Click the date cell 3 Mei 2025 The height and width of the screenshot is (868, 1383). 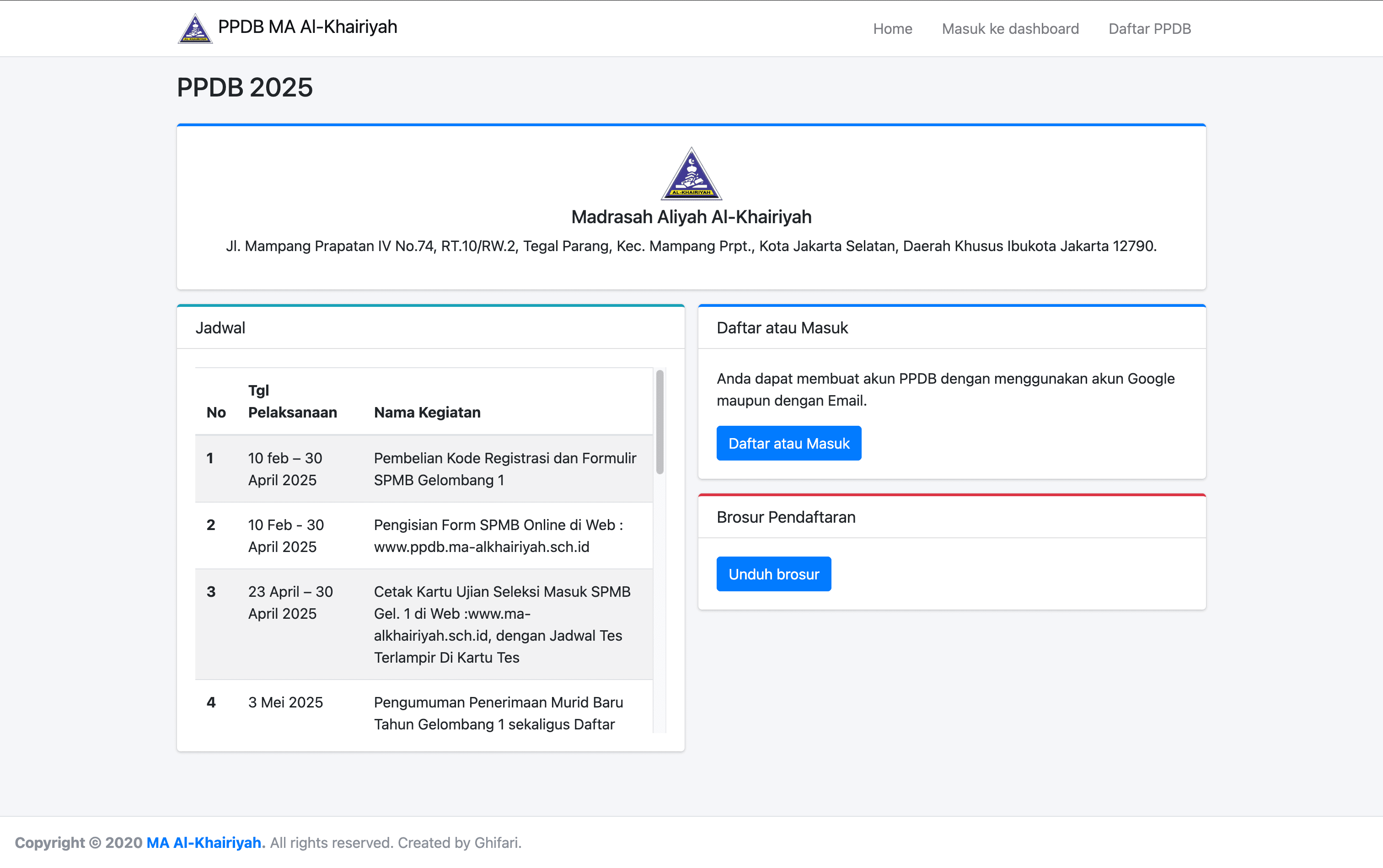pyautogui.click(x=285, y=702)
